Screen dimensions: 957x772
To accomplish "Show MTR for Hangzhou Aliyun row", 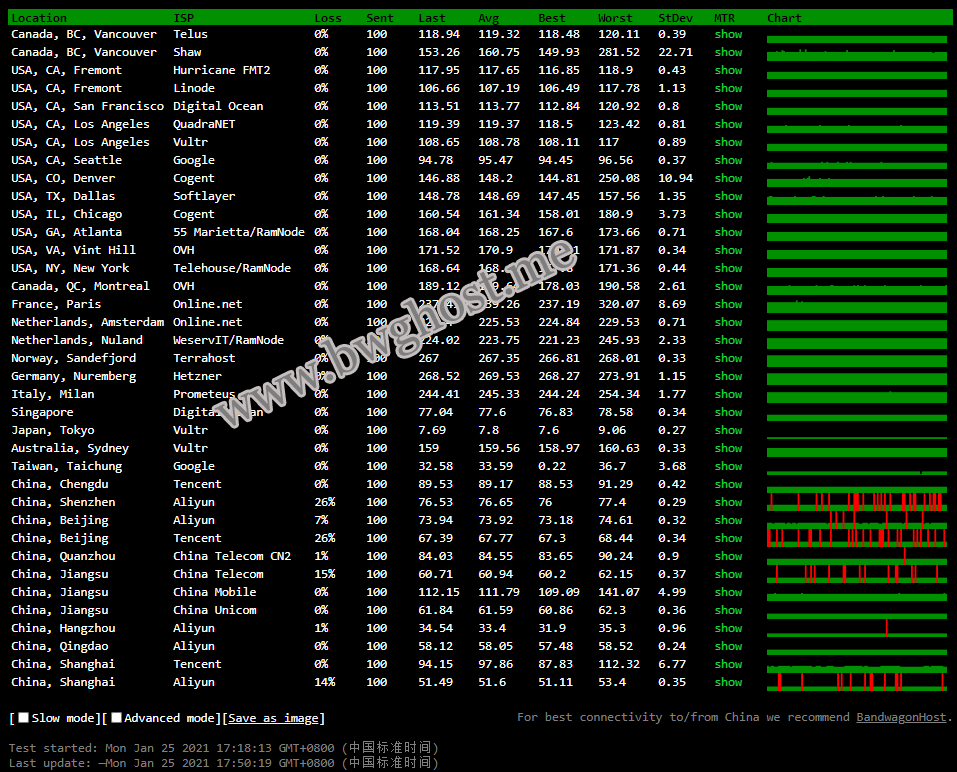I will (729, 629).
